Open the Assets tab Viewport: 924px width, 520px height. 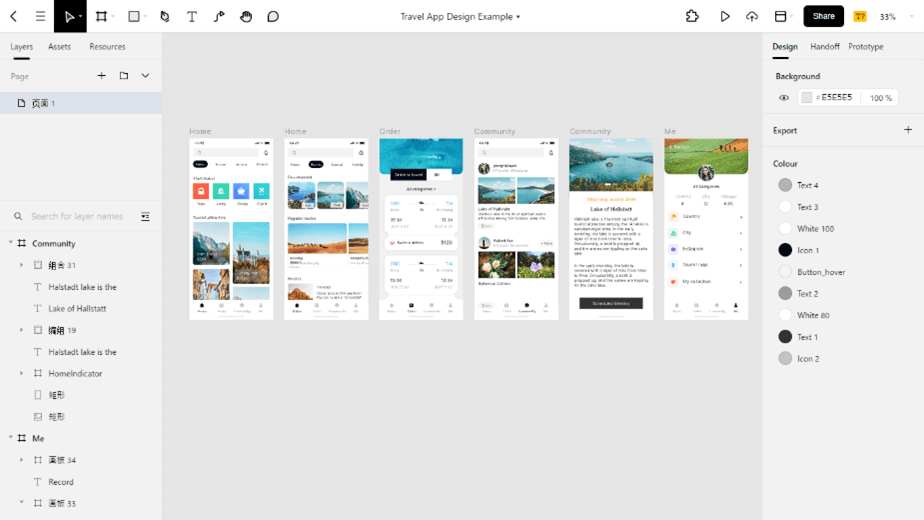point(60,47)
